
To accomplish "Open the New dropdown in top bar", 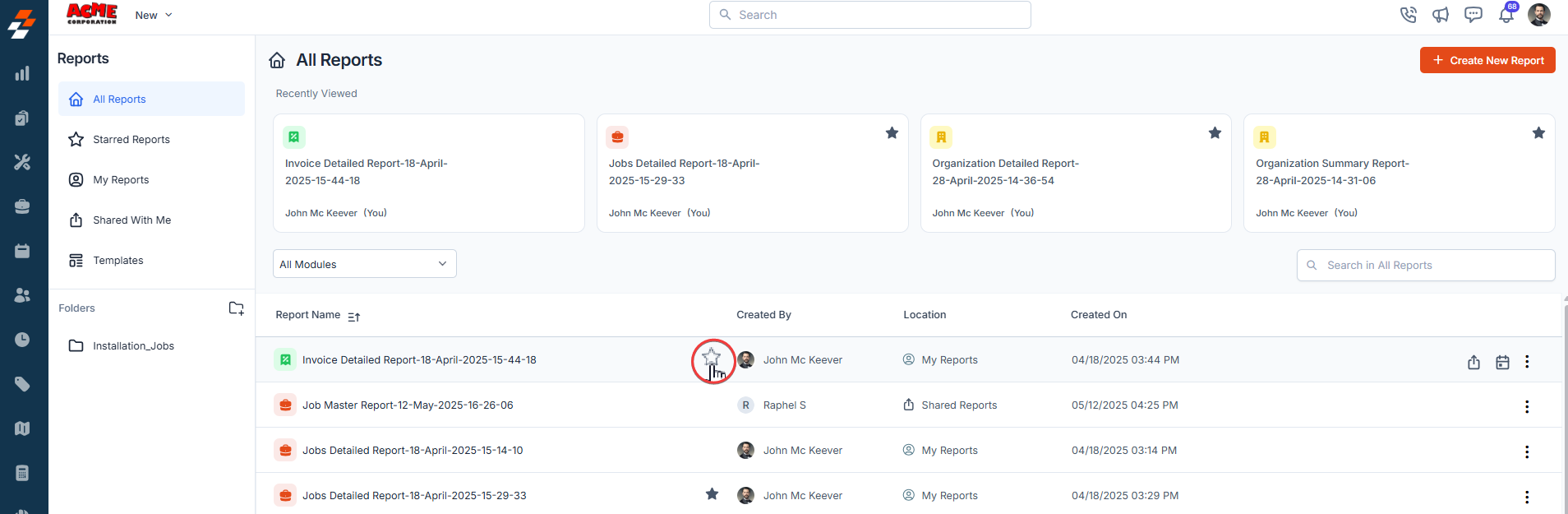I will click(x=154, y=15).
